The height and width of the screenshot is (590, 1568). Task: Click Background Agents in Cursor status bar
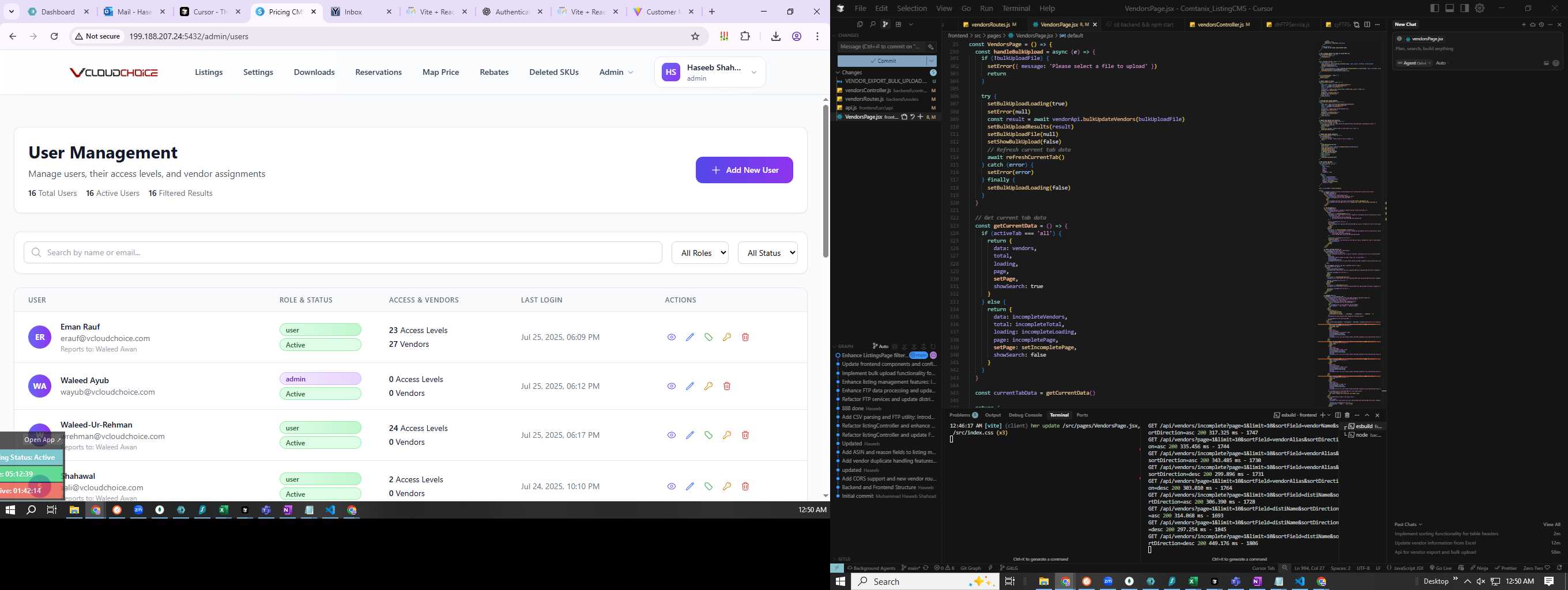pos(871,568)
